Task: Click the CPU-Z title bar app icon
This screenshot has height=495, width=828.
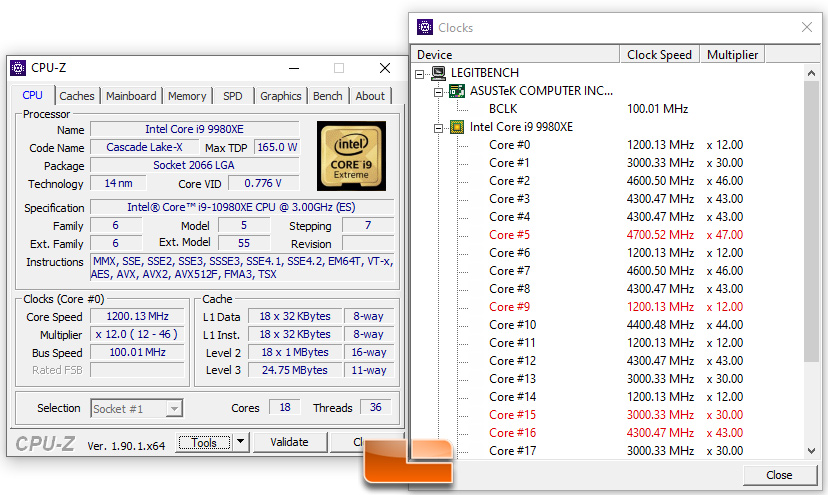Action: 18,68
